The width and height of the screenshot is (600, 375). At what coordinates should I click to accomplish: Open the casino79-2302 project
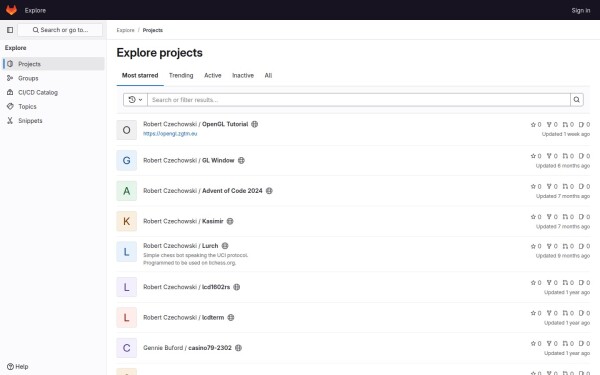click(210, 348)
